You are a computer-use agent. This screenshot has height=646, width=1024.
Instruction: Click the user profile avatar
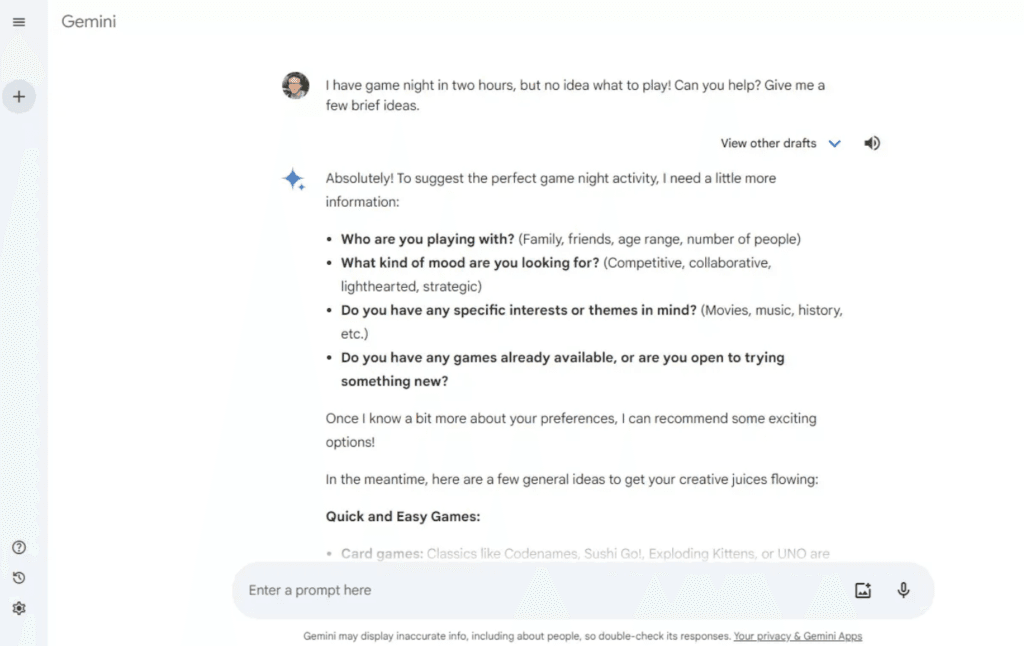click(295, 86)
